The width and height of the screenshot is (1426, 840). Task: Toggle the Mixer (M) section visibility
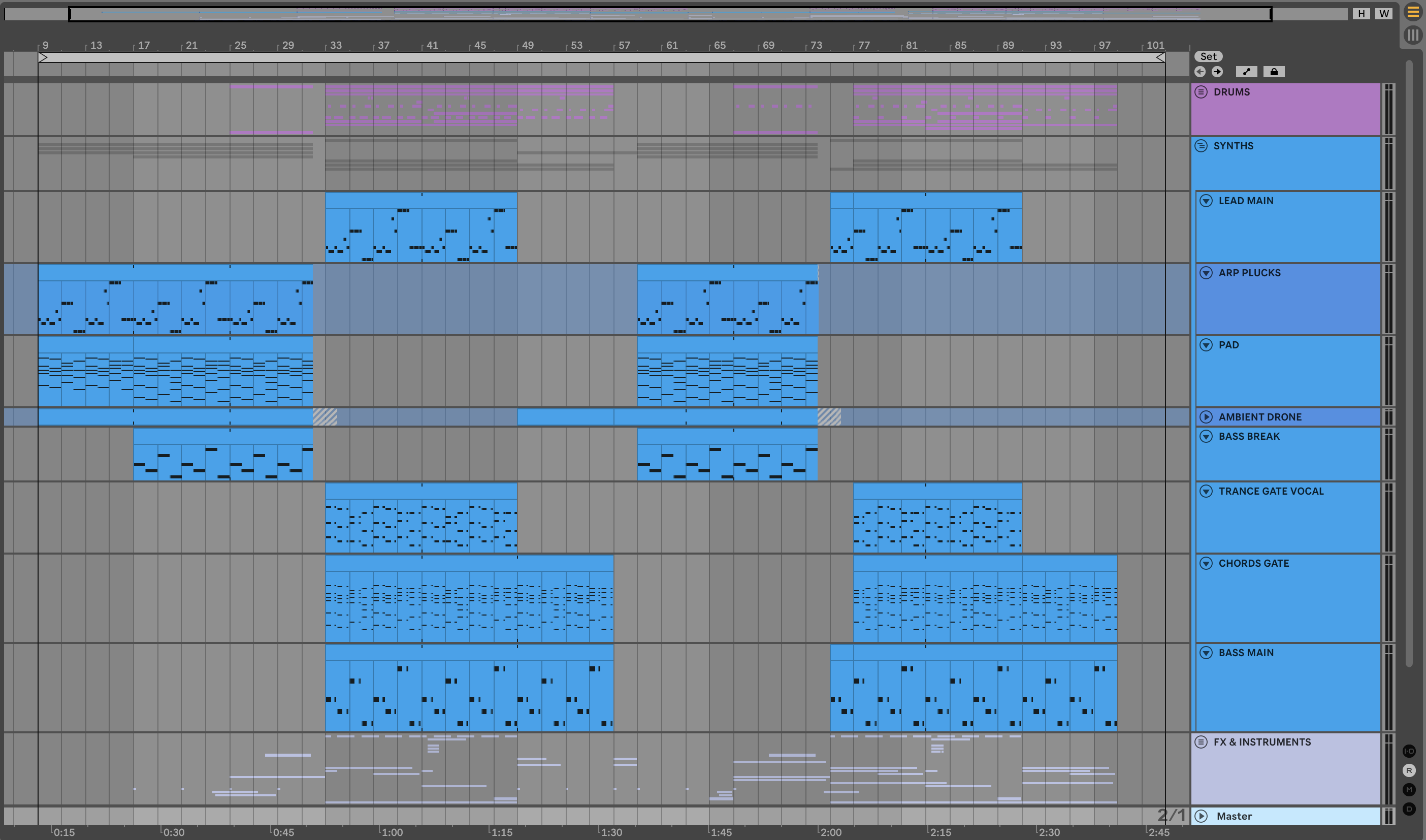(x=1409, y=790)
